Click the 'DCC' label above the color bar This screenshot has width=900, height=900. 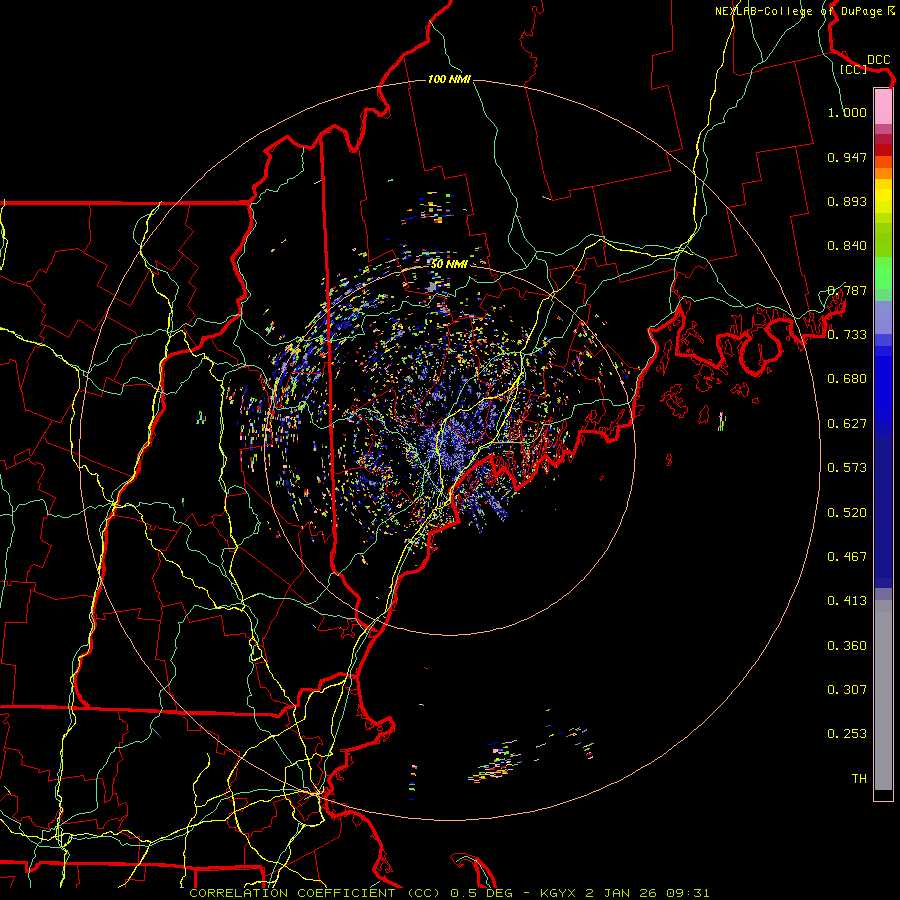click(x=879, y=60)
